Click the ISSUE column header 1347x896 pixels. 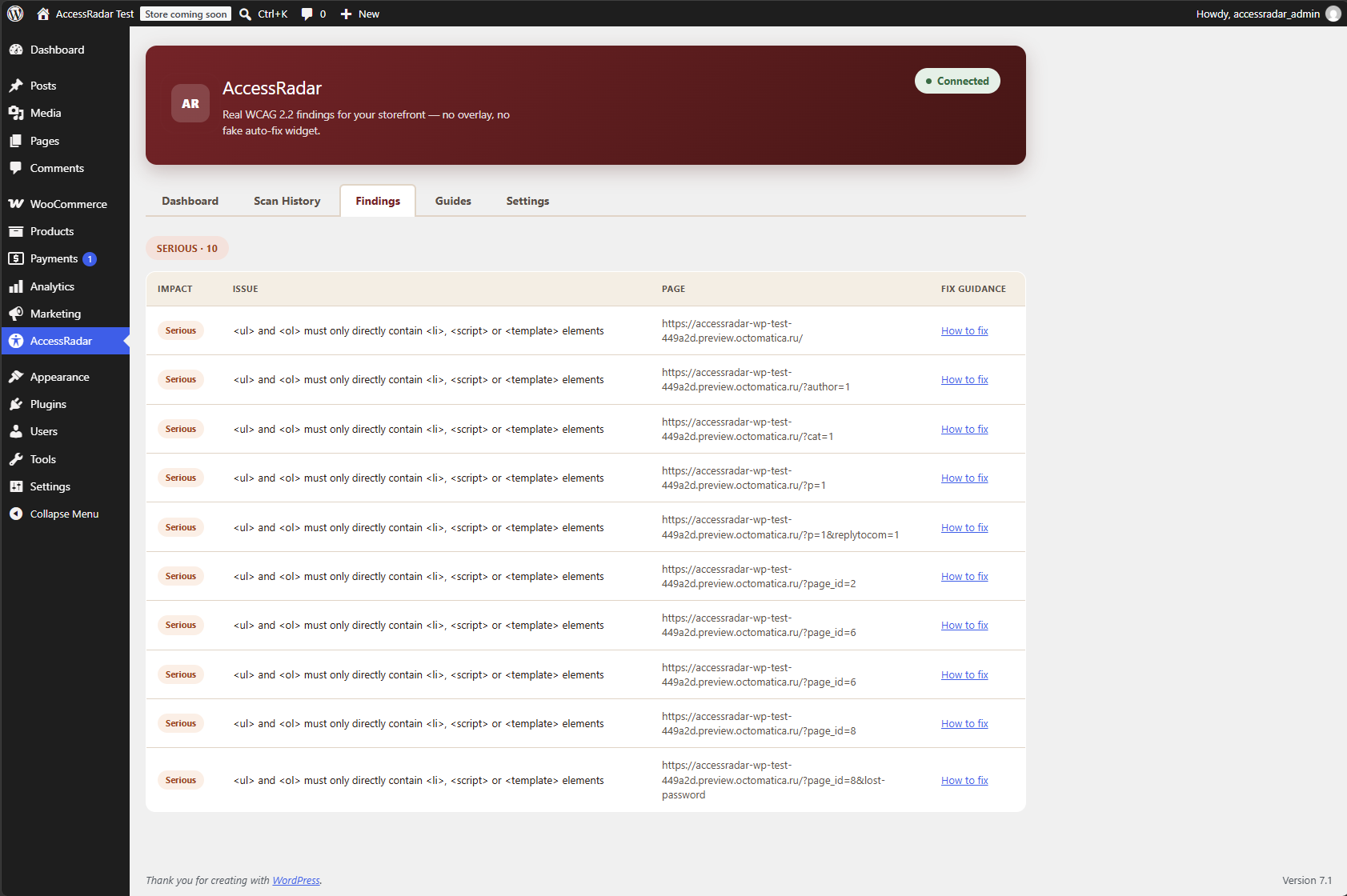pyautogui.click(x=245, y=289)
